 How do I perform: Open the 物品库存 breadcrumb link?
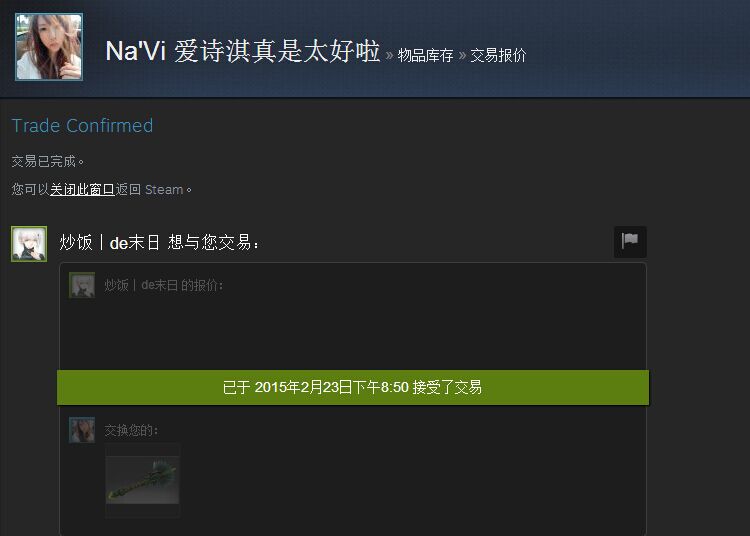pyautogui.click(x=425, y=55)
